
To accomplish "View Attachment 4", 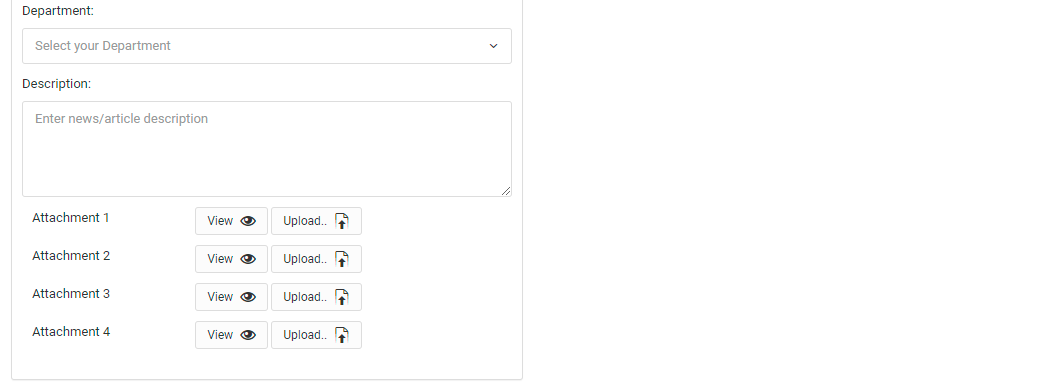I will [231, 336].
